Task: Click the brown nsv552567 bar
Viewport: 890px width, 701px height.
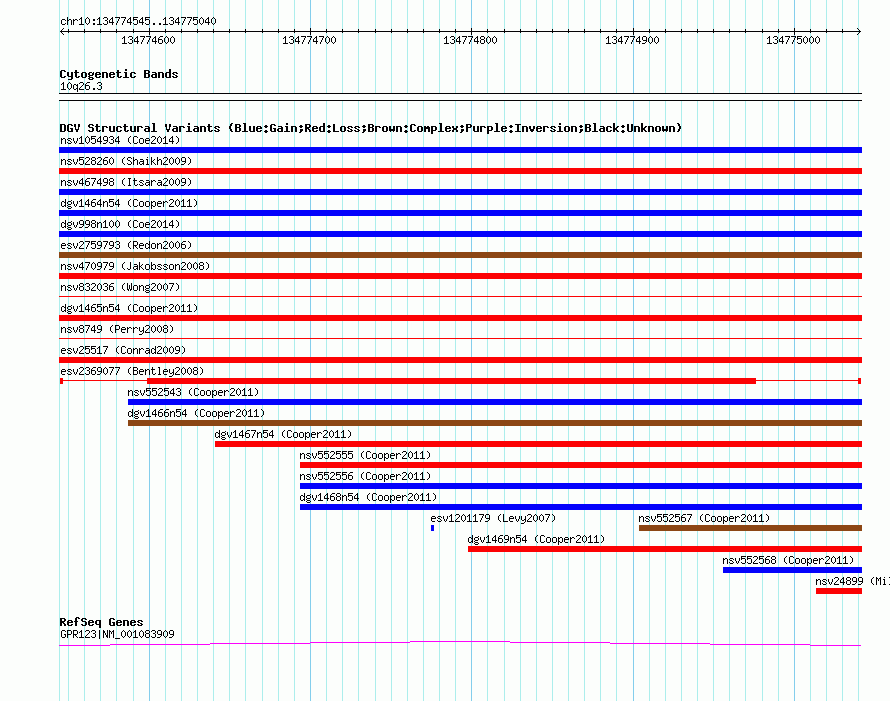Action: [x=750, y=528]
